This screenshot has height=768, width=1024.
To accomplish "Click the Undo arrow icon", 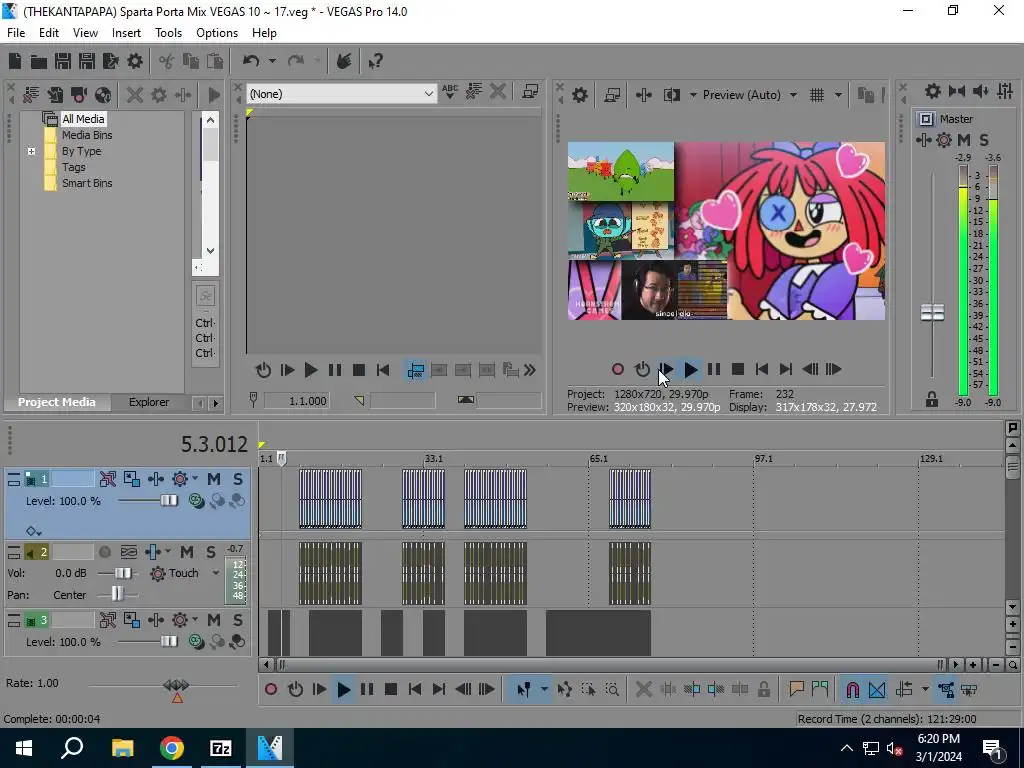I will pyautogui.click(x=251, y=61).
